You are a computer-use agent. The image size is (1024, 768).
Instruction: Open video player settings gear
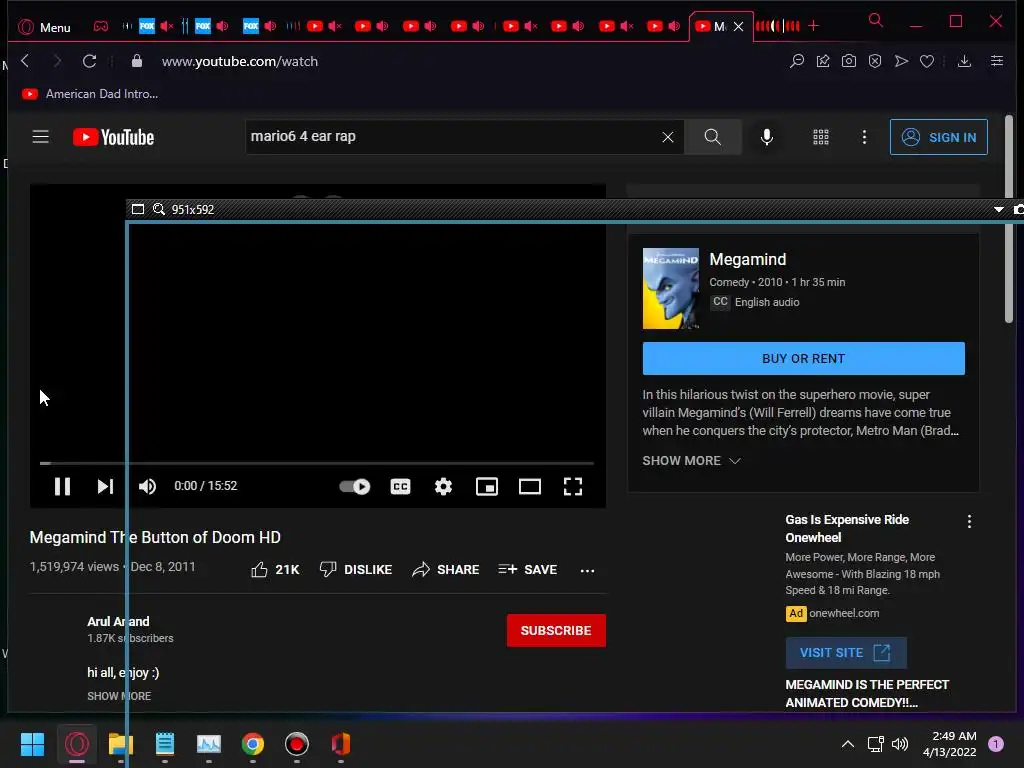click(x=443, y=487)
